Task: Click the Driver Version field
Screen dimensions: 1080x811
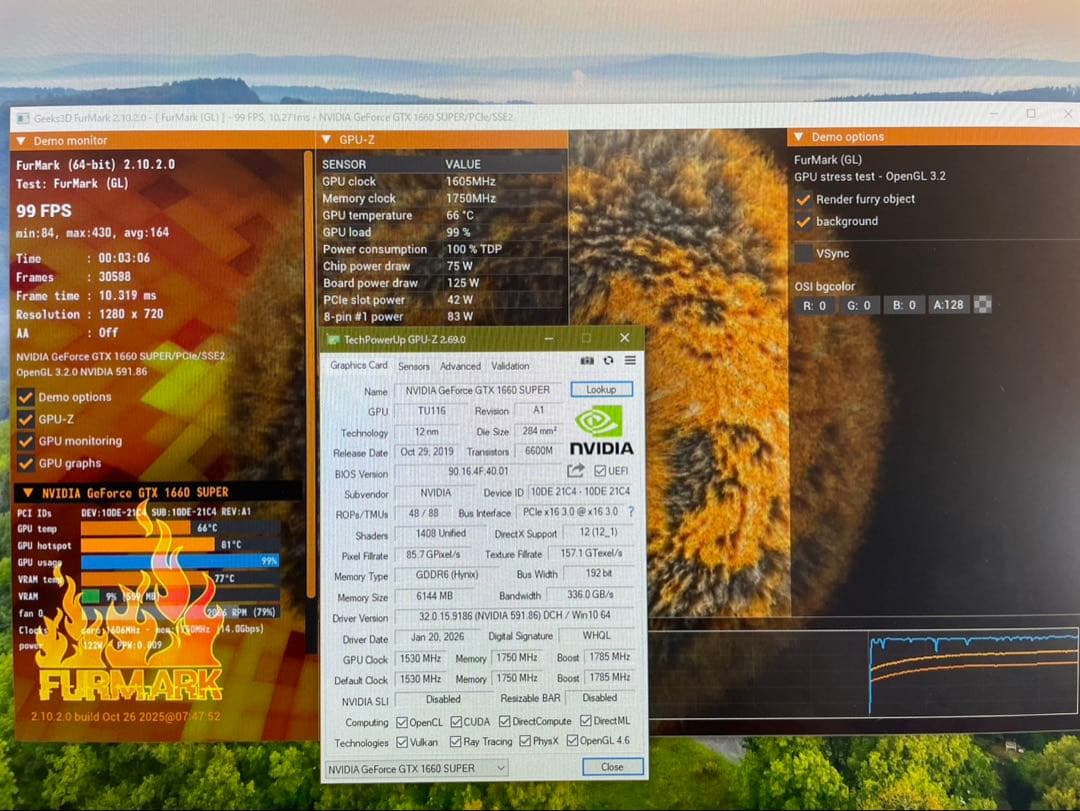Action: click(515, 616)
